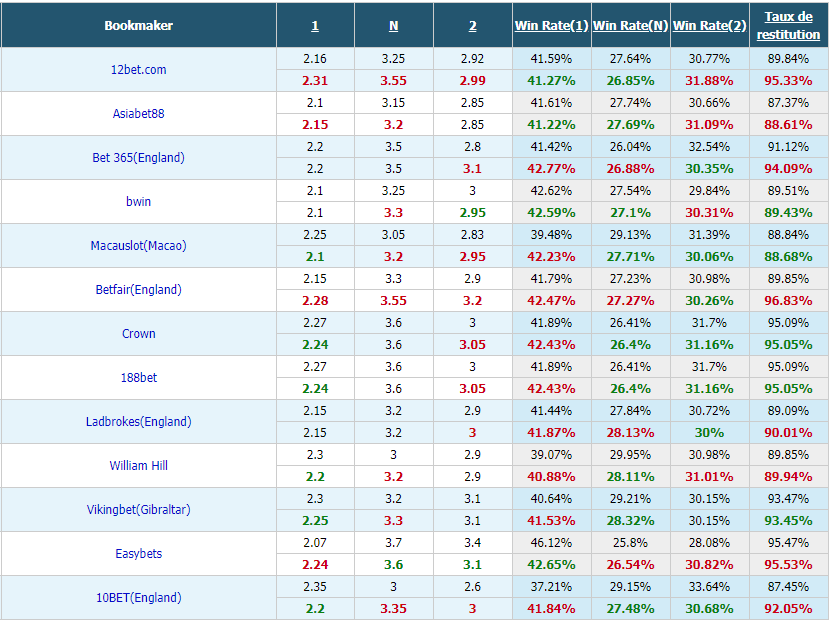Sort by Win Rate(1) header
Viewport: 830px width, 620px height.
click(552, 25)
